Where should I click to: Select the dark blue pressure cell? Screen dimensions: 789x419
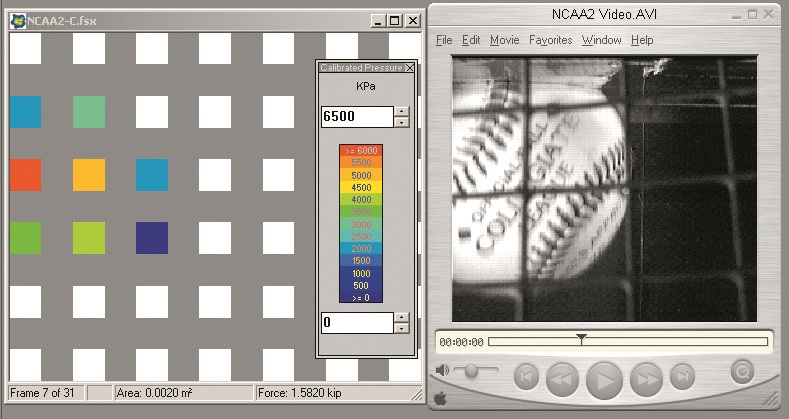(x=151, y=238)
